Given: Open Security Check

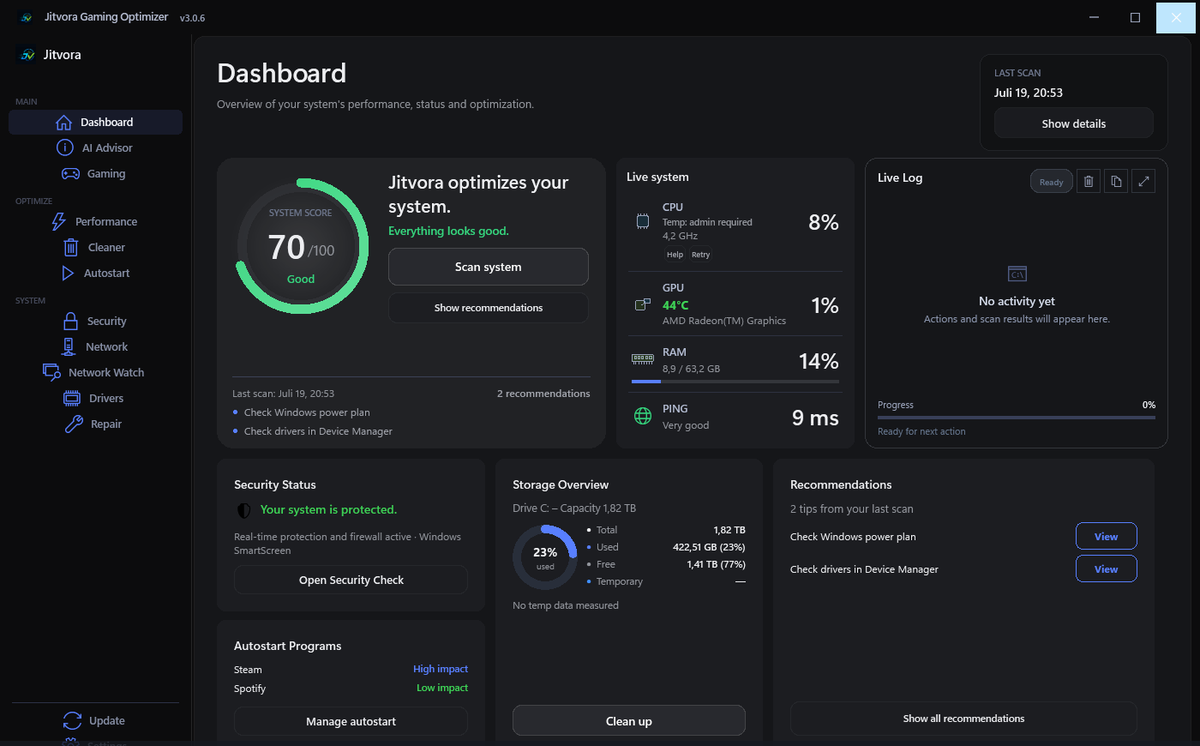Looking at the screenshot, I should coord(351,580).
